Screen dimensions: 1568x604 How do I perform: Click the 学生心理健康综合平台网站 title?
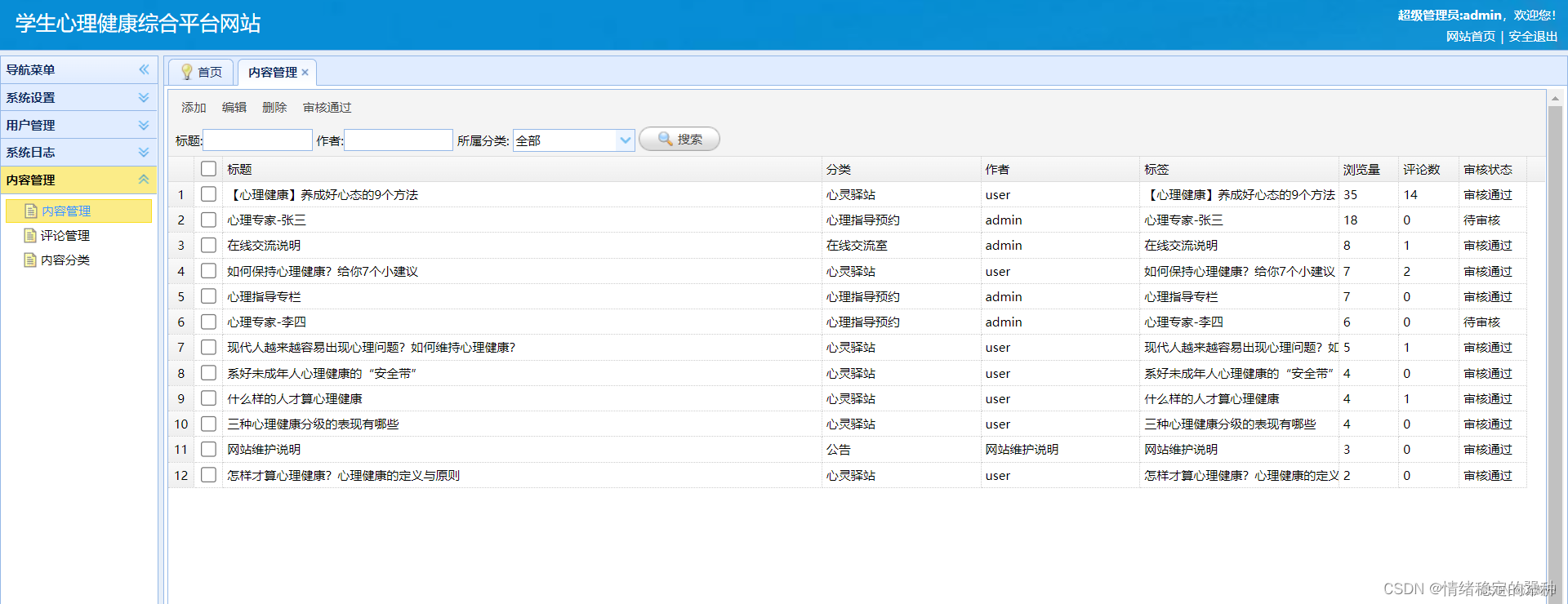click(x=138, y=23)
